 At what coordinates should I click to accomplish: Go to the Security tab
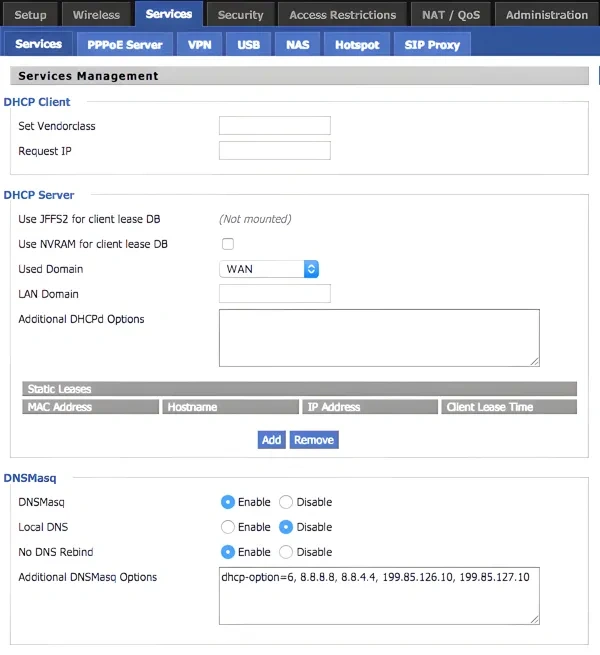(241, 15)
